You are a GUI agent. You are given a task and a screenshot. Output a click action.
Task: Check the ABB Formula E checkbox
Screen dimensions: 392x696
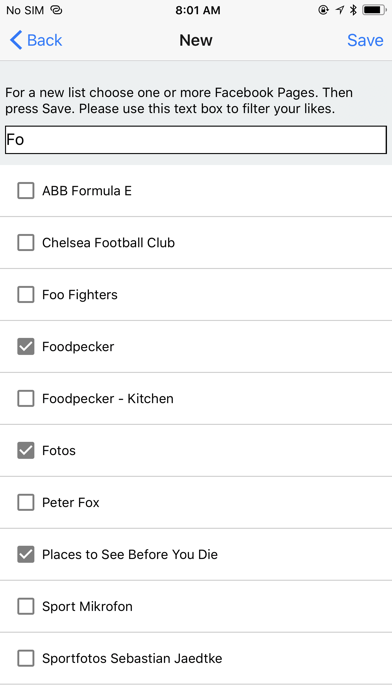26,191
